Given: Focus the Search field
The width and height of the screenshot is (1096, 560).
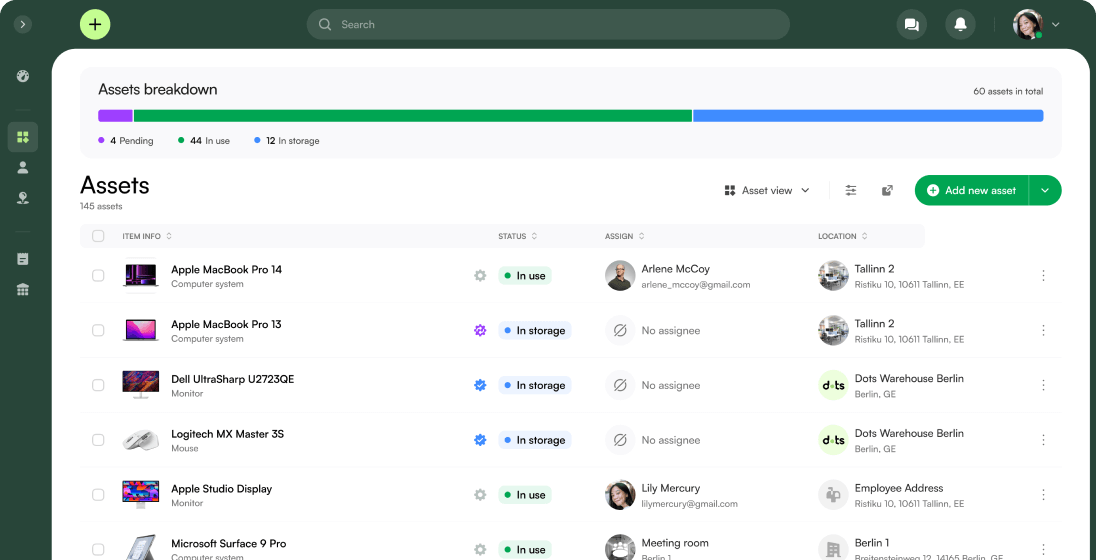Looking at the screenshot, I should [x=548, y=24].
